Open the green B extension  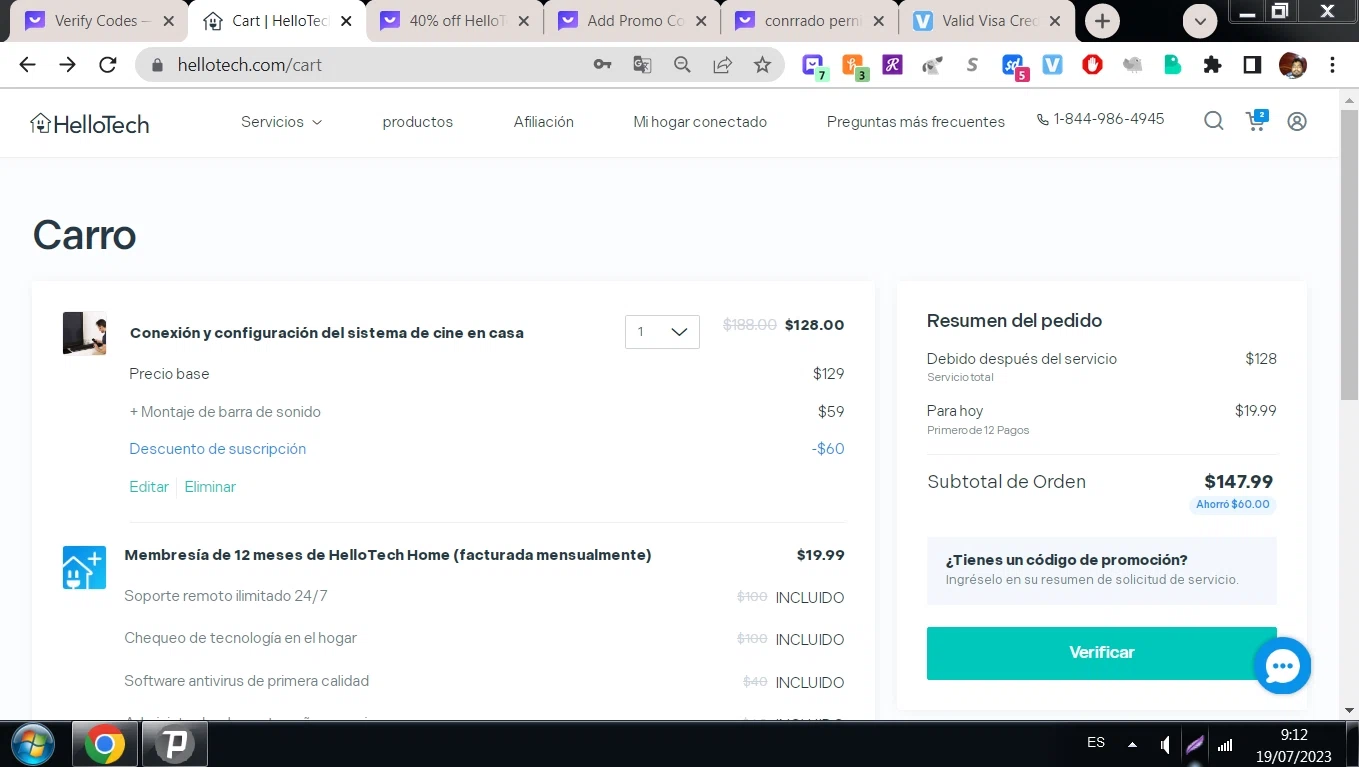(x=1172, y=65)
